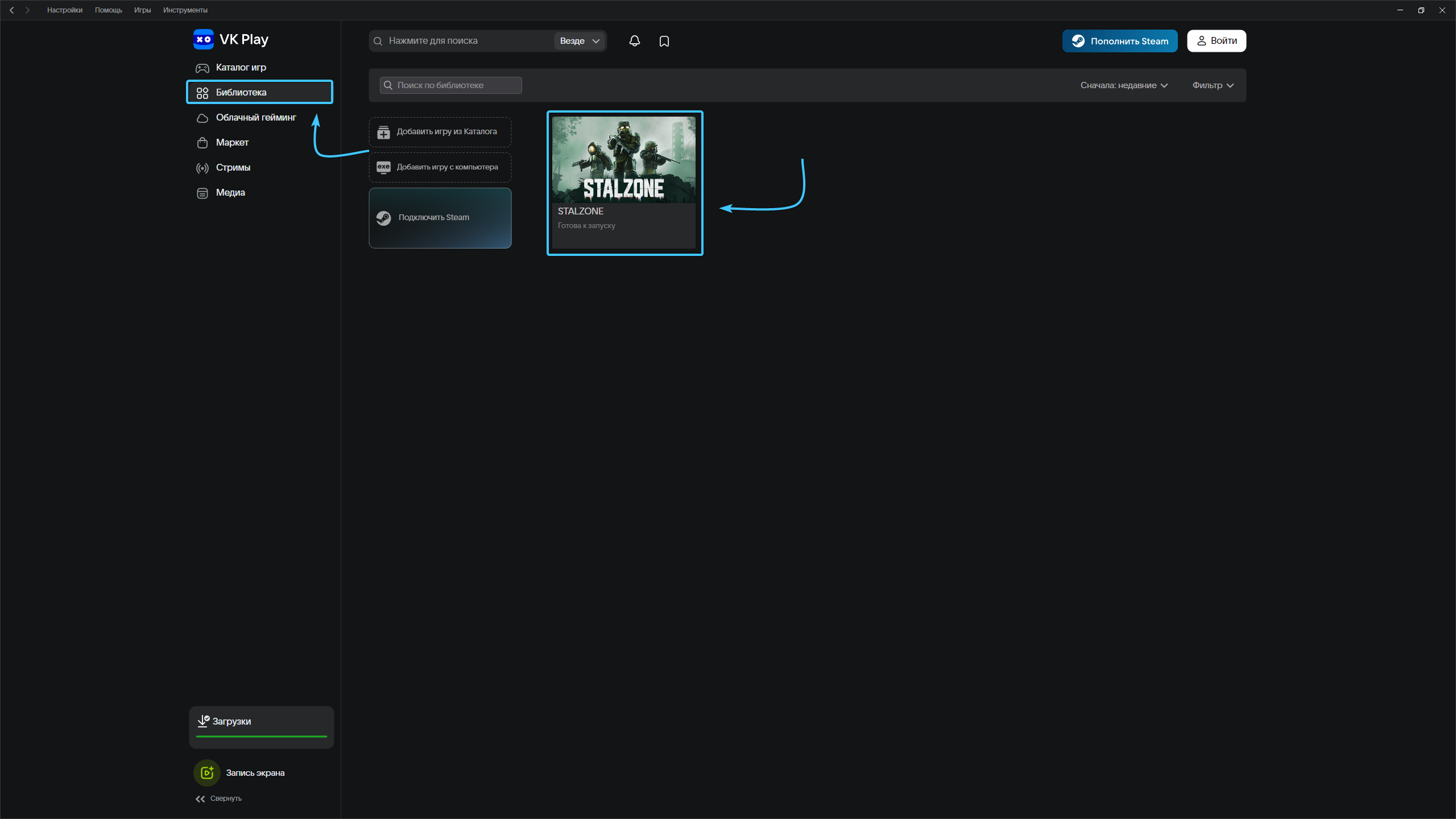Focus the Поиск по библиотеке field
This screenshot has width=1456, height=819.
(451, 85)
